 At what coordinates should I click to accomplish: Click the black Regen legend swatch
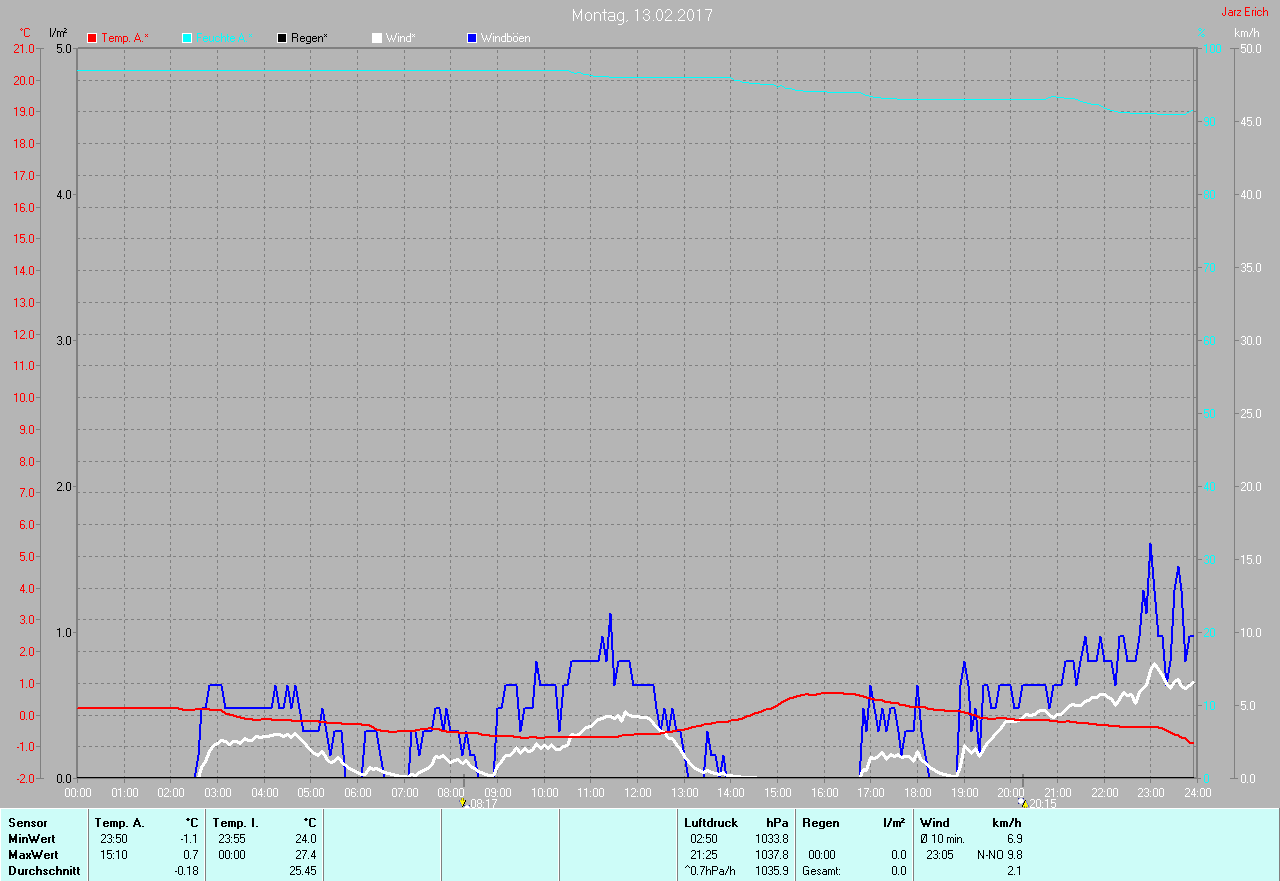[282, 38]
